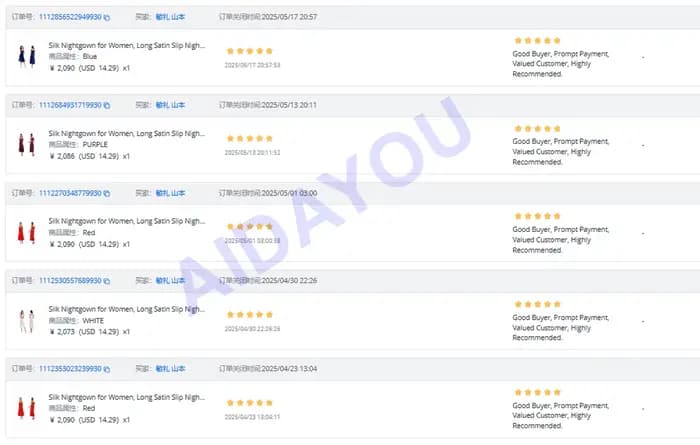The width and height of the screenshot is (700, 445).
Task: Open order link 1112353023239930
Action: point(71,369)
